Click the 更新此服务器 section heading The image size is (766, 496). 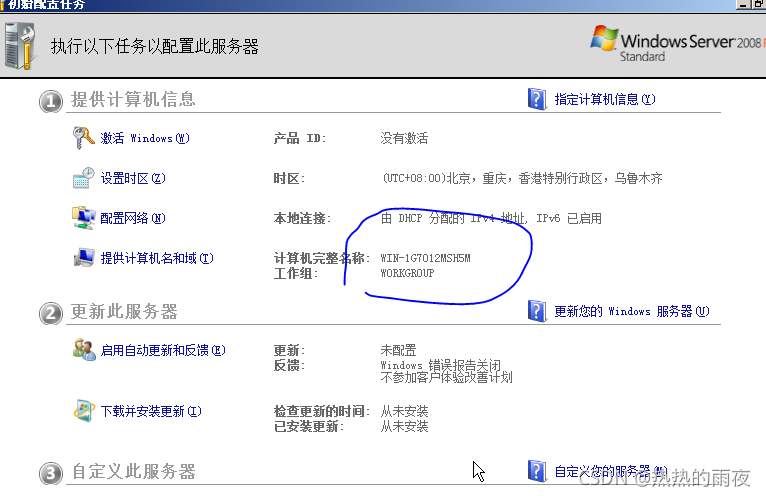point(124,311)
